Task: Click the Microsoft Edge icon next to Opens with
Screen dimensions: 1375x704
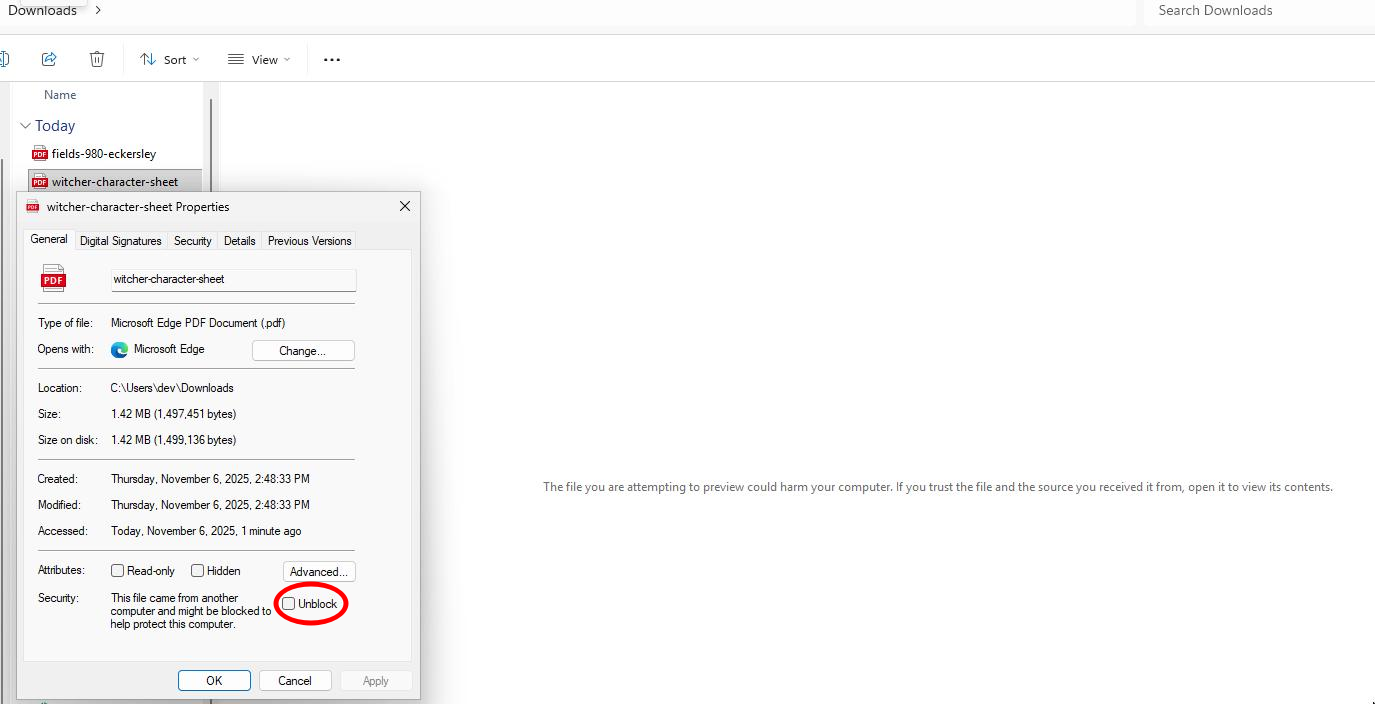Action: pos(120,349)
